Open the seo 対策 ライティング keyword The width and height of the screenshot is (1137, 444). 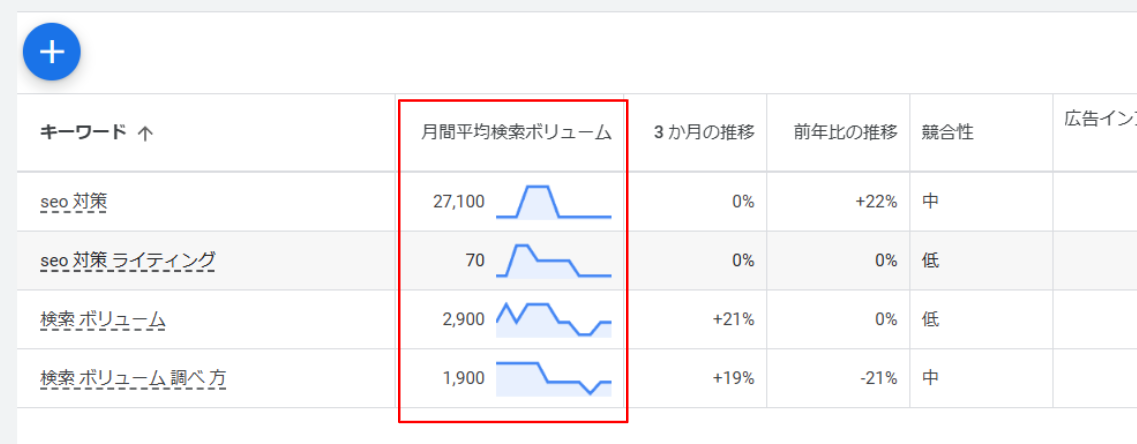click(127, 261)
